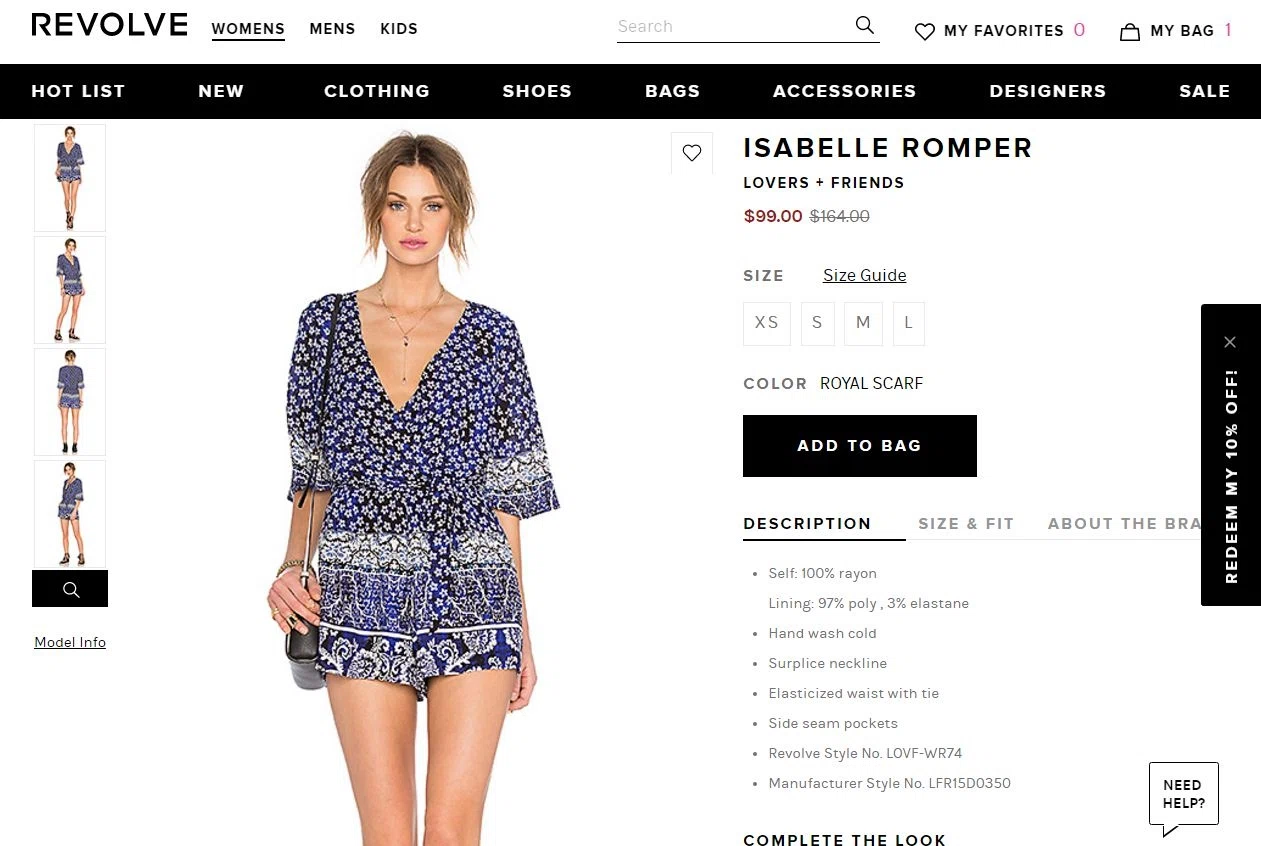Close the 10% off promo banner
The height and width of the screenshot is (846, 1261).
pyautogui.click(x=1230, y=342)
